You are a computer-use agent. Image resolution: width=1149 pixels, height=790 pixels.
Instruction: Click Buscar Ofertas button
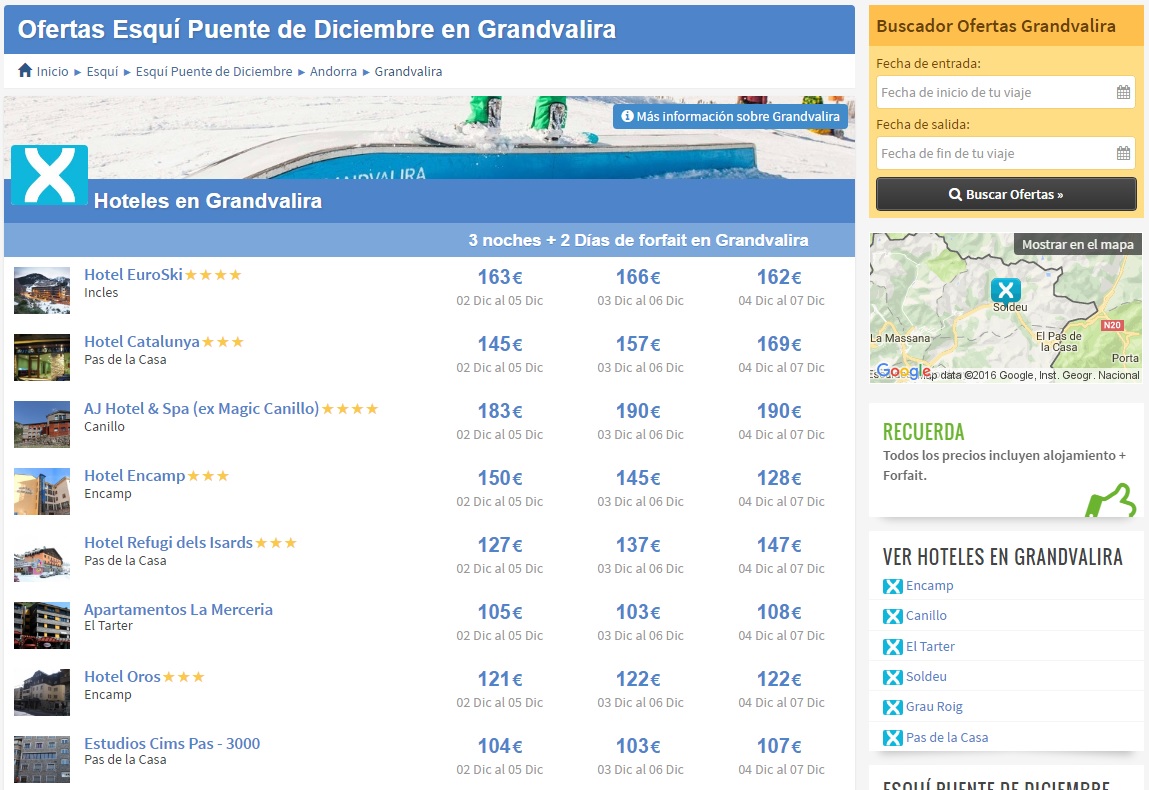point(1006,194)
